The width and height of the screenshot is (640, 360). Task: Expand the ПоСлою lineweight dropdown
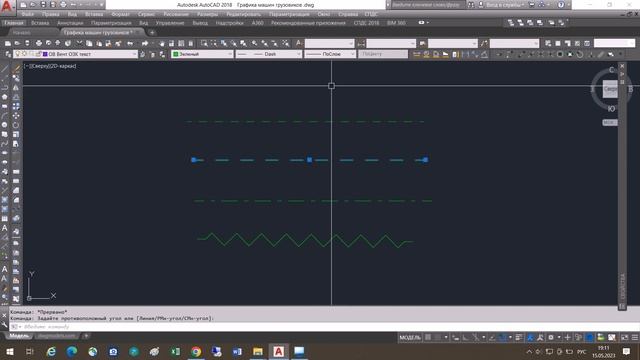pos(330,54)
